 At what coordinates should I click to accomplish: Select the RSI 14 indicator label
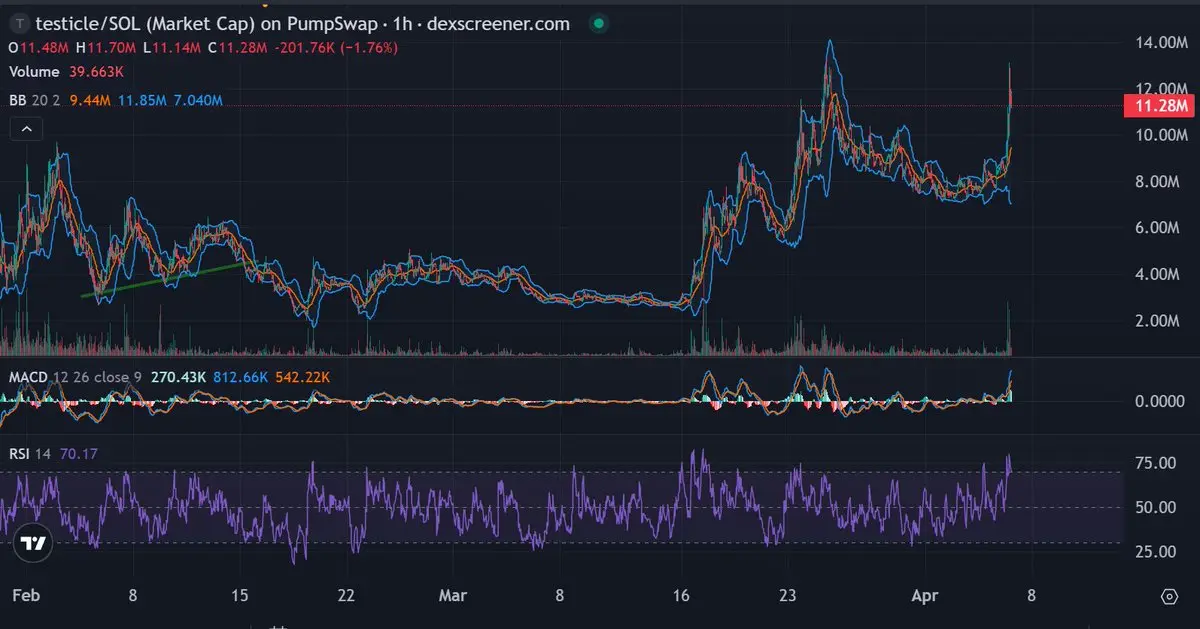click(31, 454)
